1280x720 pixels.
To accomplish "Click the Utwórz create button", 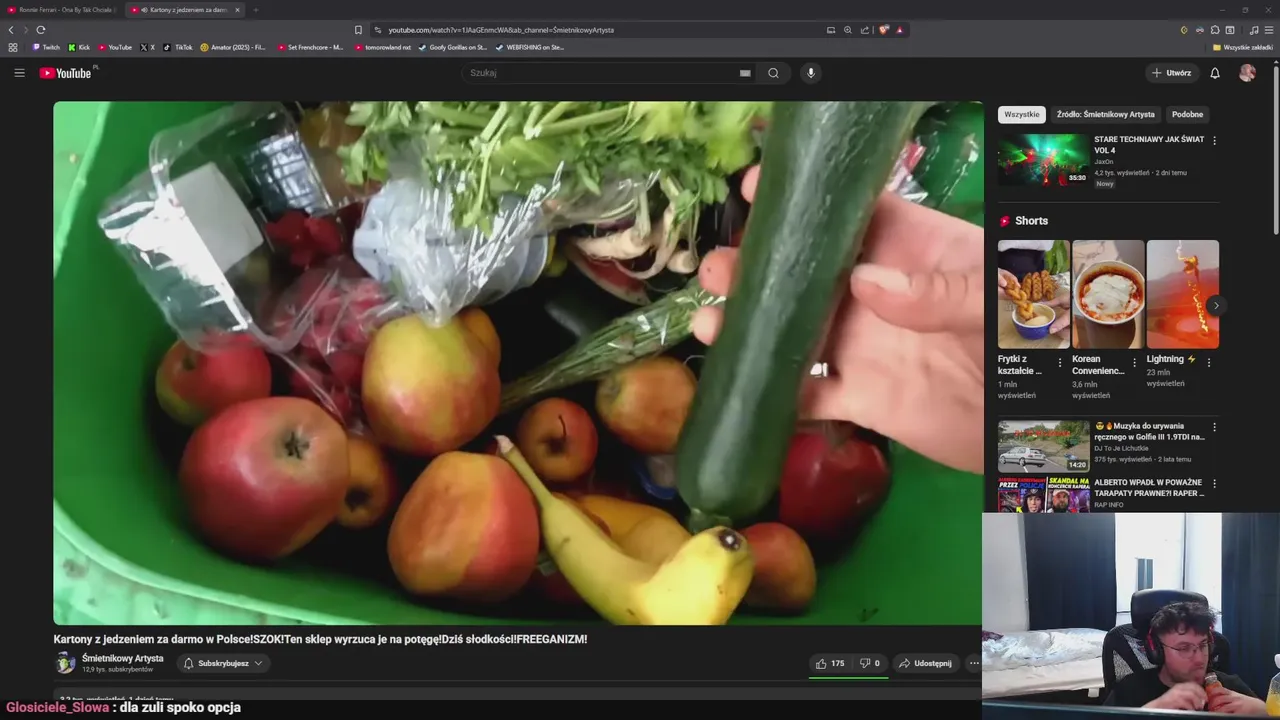I will click(1172, 73).
